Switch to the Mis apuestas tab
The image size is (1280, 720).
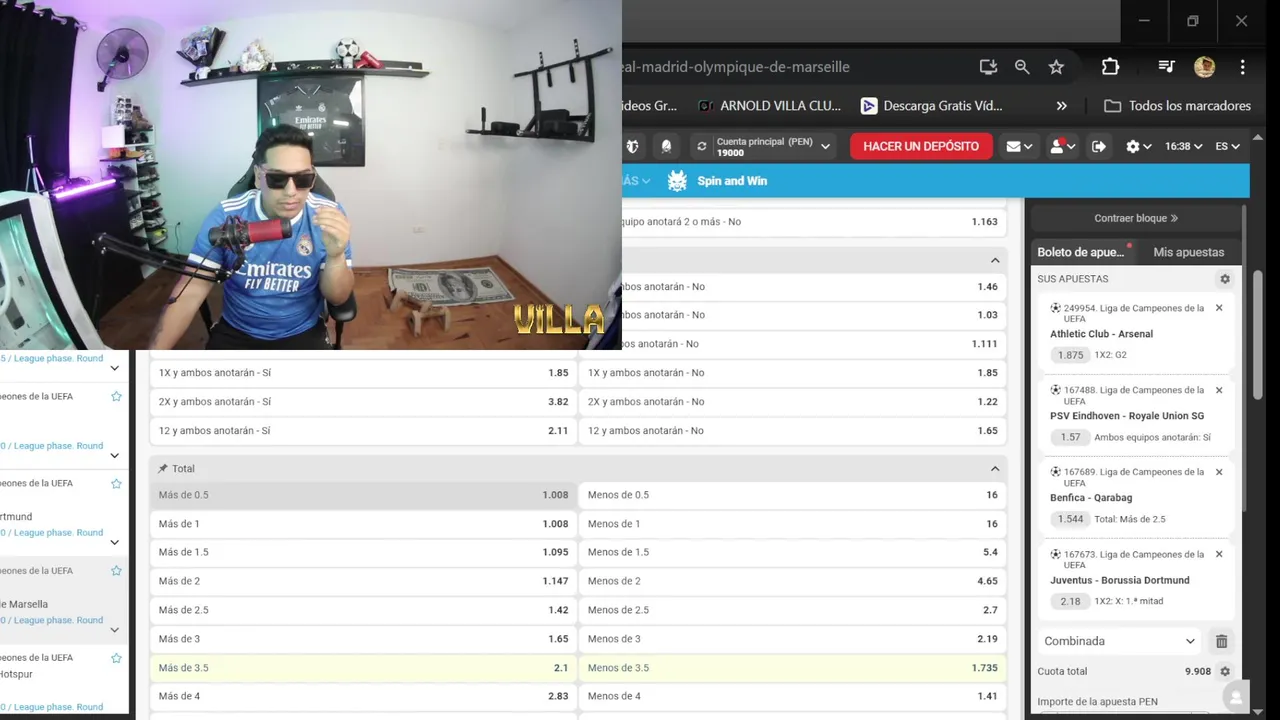(1188, 252)
